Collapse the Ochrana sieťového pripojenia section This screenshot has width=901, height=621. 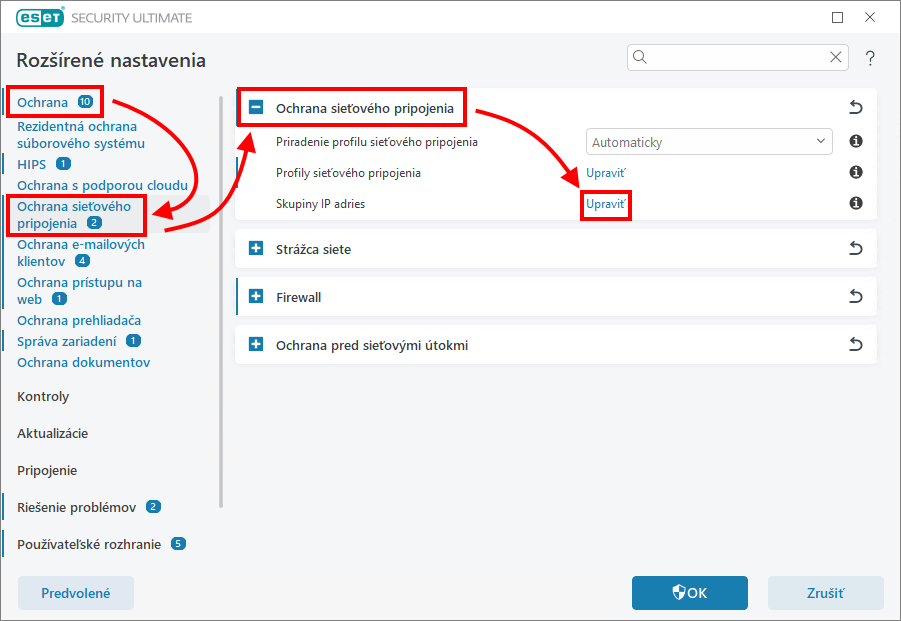pyautogui.click(x=256, y=107)
